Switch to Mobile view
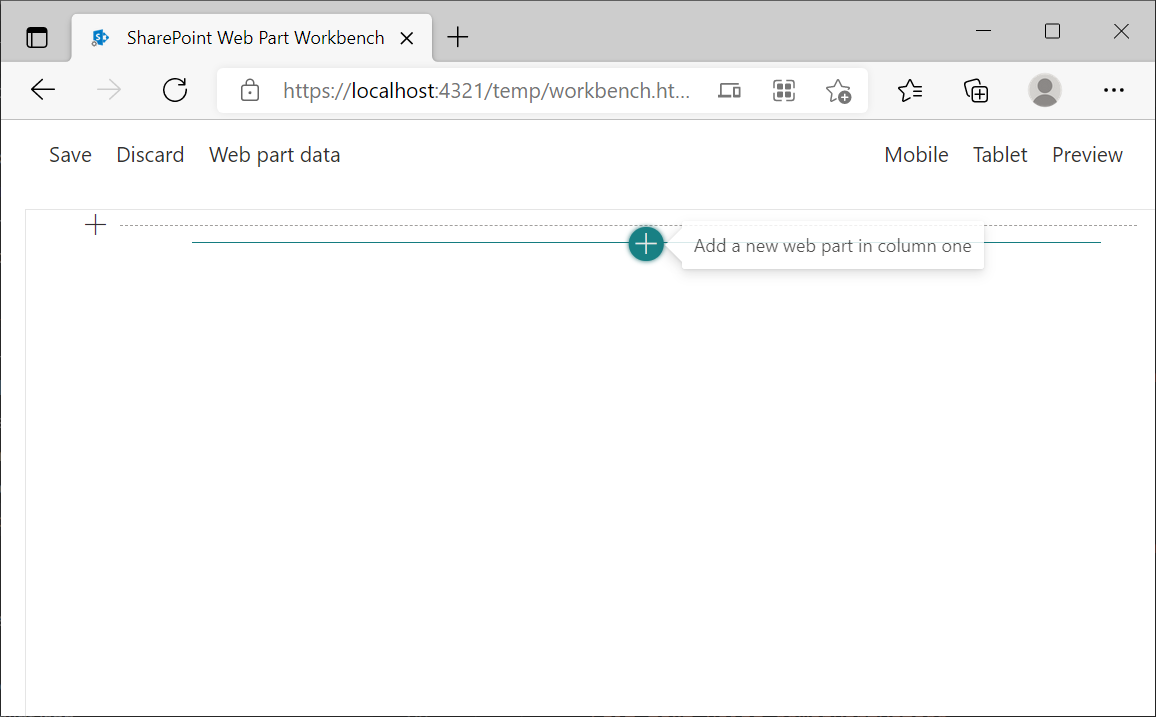Image resolution: width=1156 pixels, height=717 pixels. (916, 155)
